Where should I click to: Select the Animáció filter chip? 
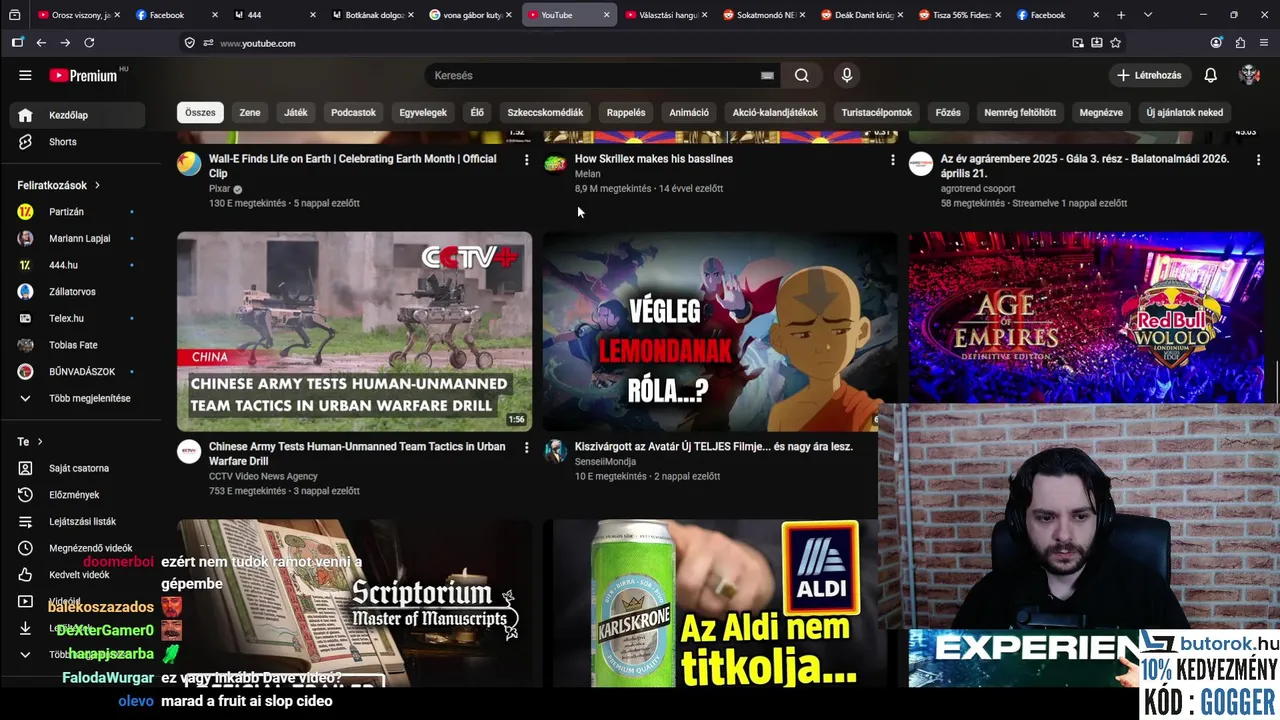(x=689, y=112)
